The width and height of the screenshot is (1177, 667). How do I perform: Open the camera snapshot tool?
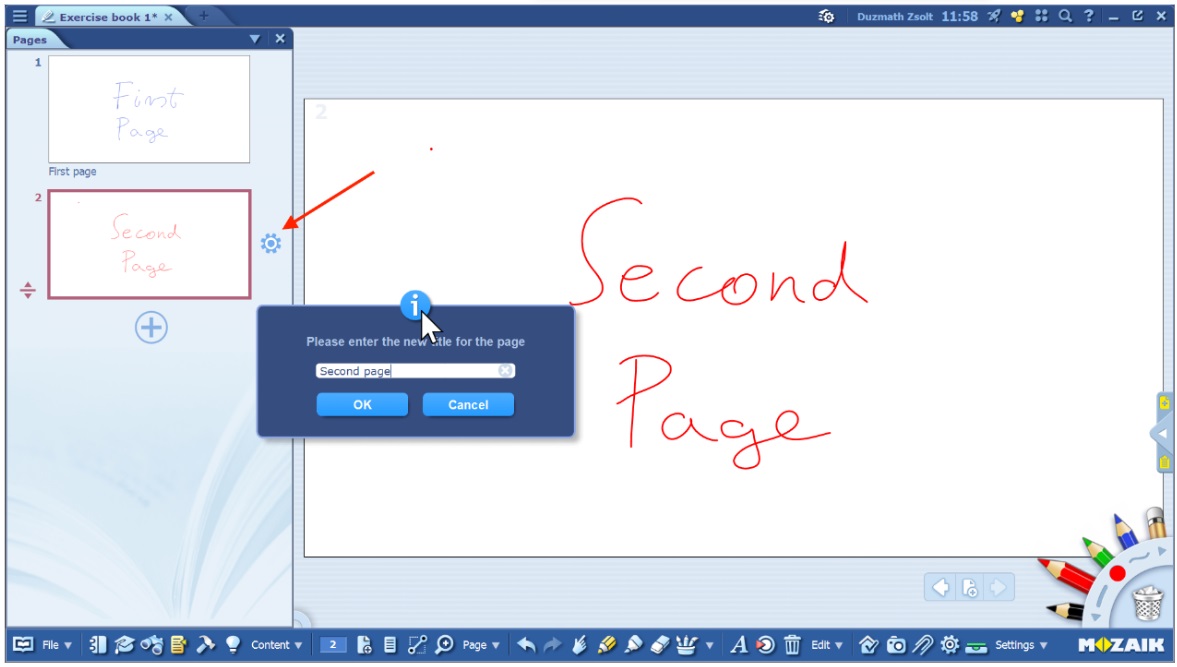(896, 645)
